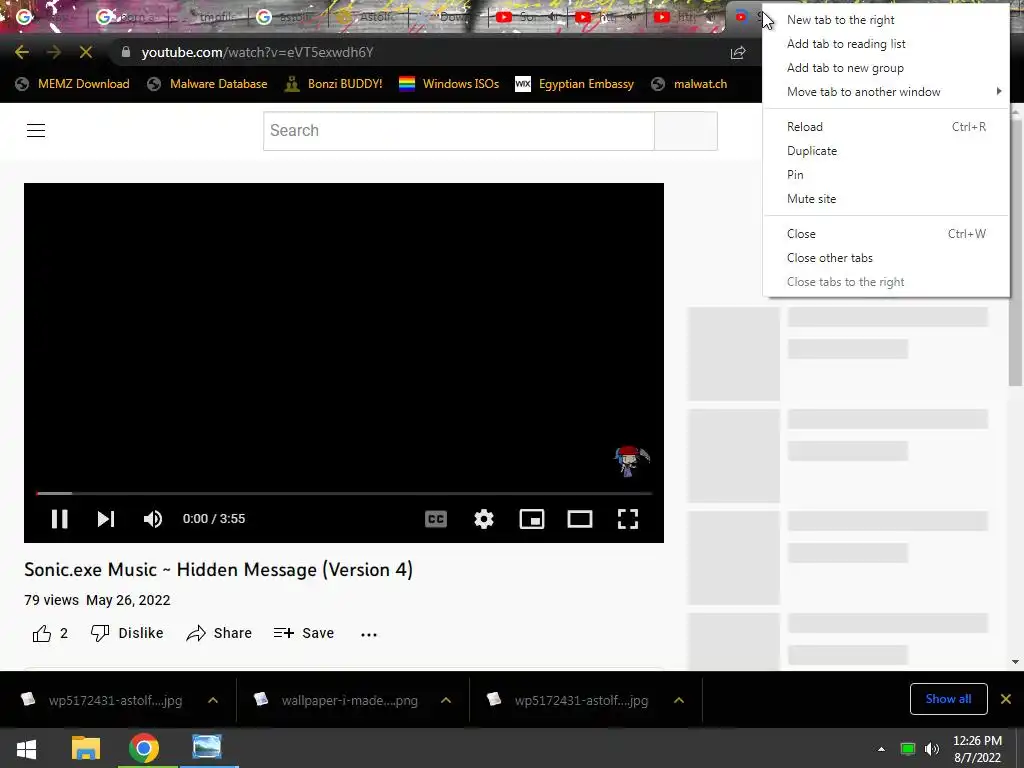
Task: Click the search submit button
Action: (686, 131)
